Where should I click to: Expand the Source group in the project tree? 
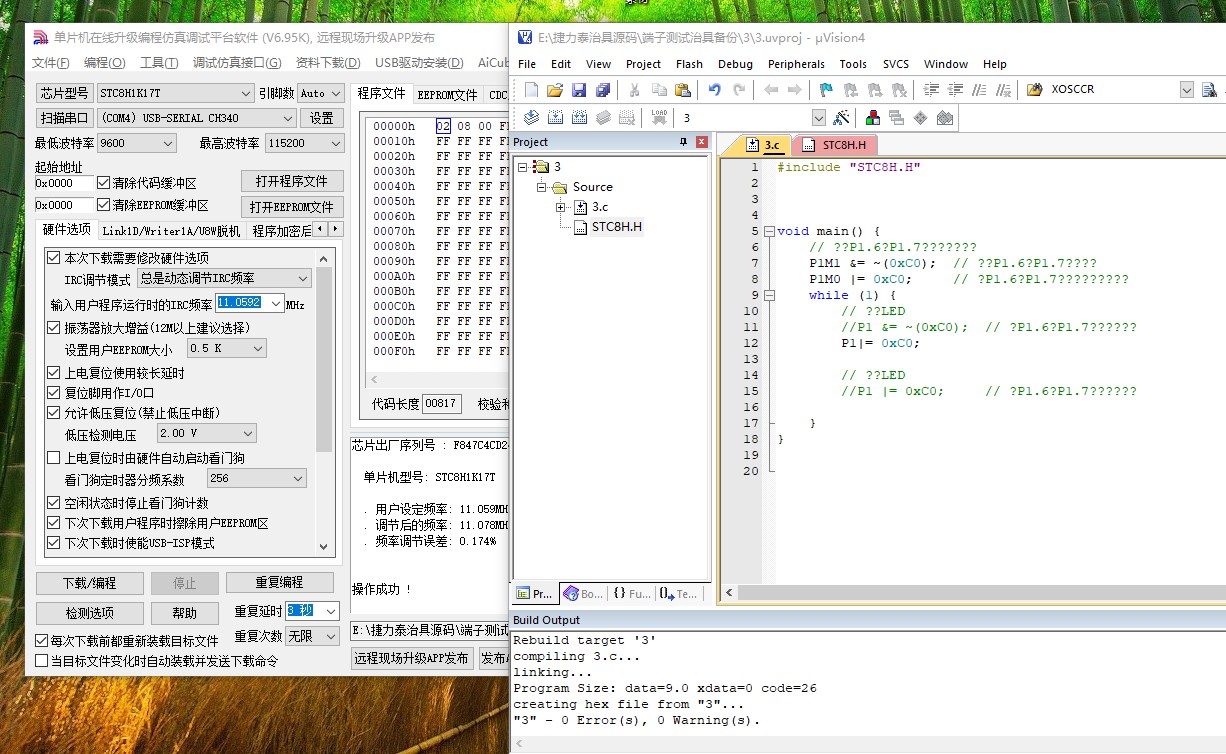(x=541, y=187)
